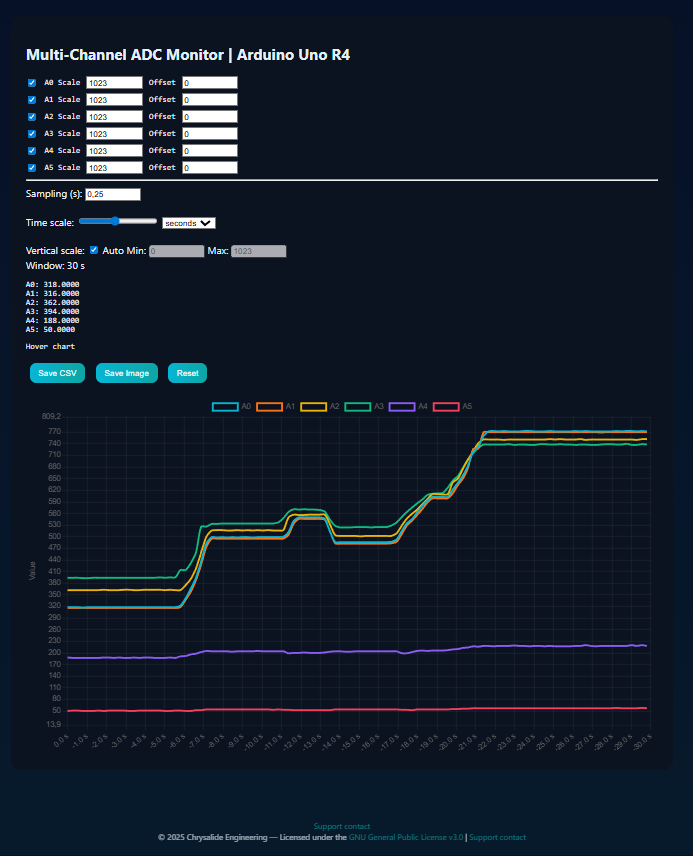Select the A4 Offset input field
The image size is (693, 856).
[209, 151]
